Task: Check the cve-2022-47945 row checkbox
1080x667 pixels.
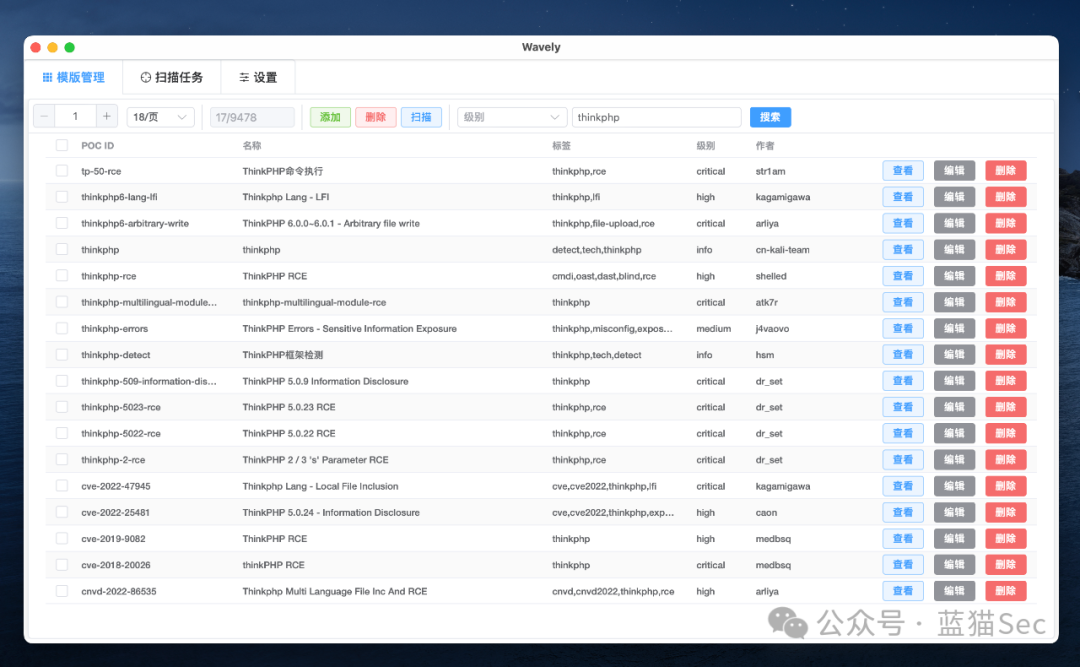Action: click(x=62, y=486)
